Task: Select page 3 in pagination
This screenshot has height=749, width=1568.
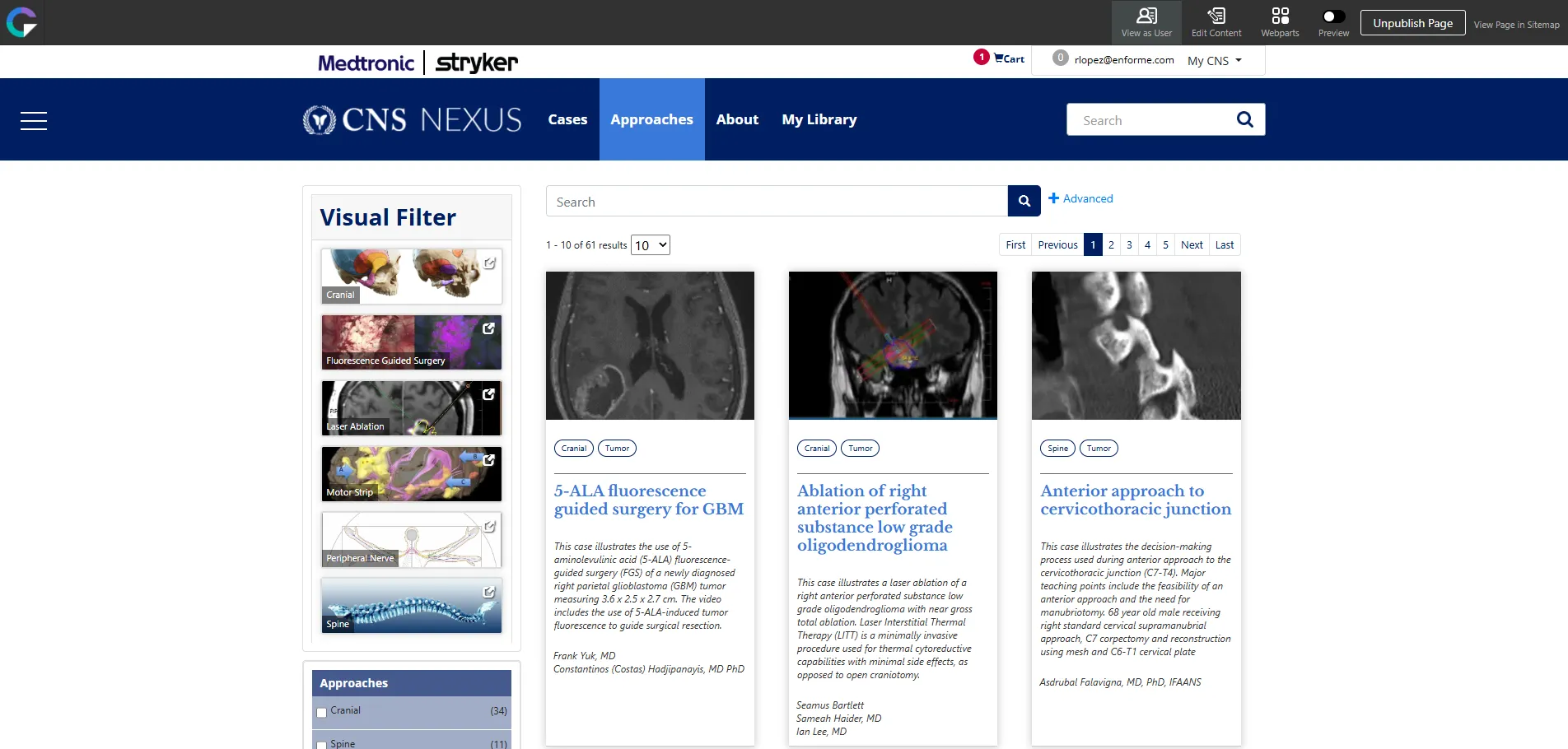Action: 1129,244
